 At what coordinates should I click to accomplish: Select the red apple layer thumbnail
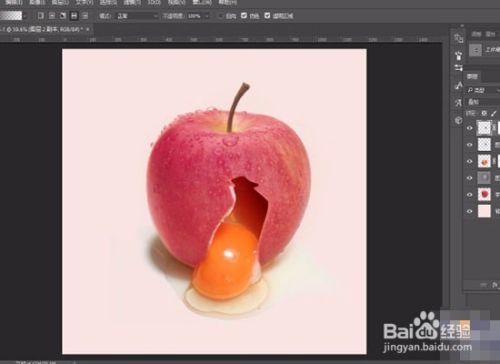[484, 194]
